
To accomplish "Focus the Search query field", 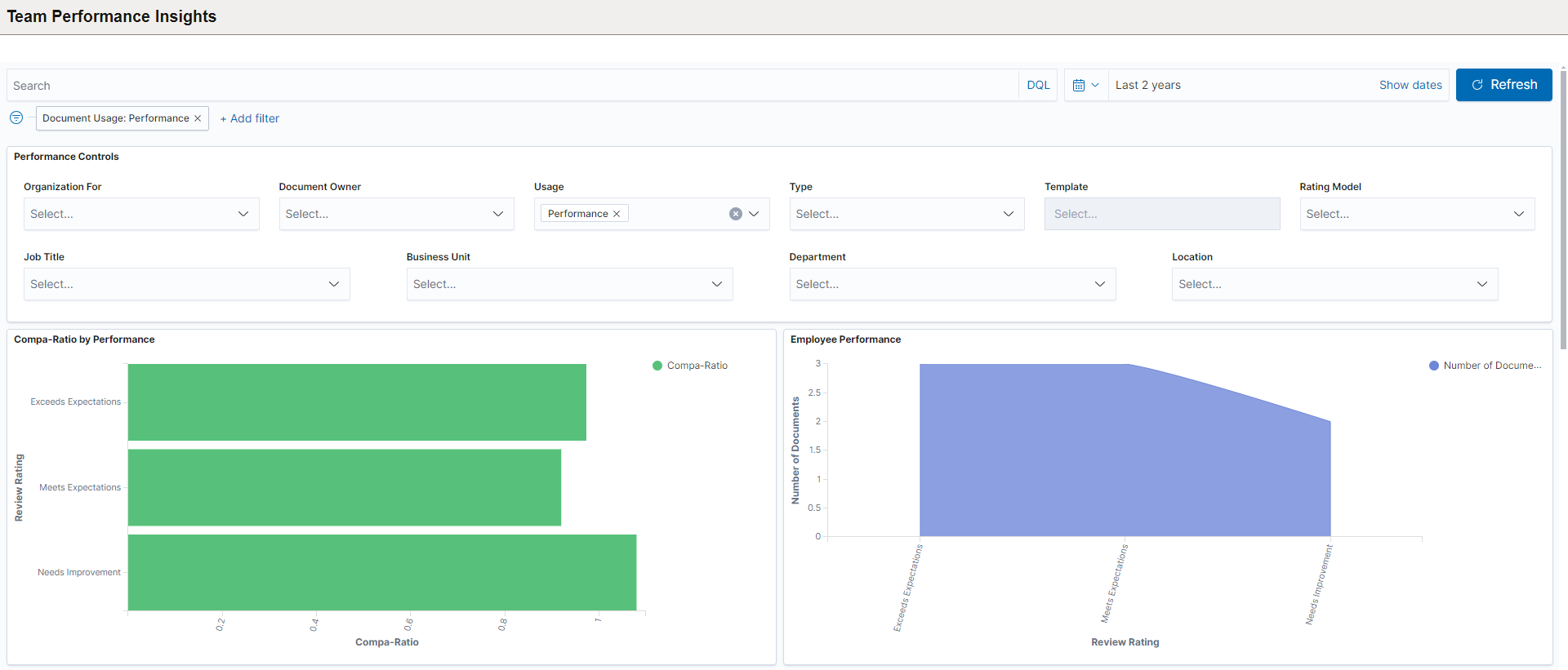I will (x=513, y=85).
